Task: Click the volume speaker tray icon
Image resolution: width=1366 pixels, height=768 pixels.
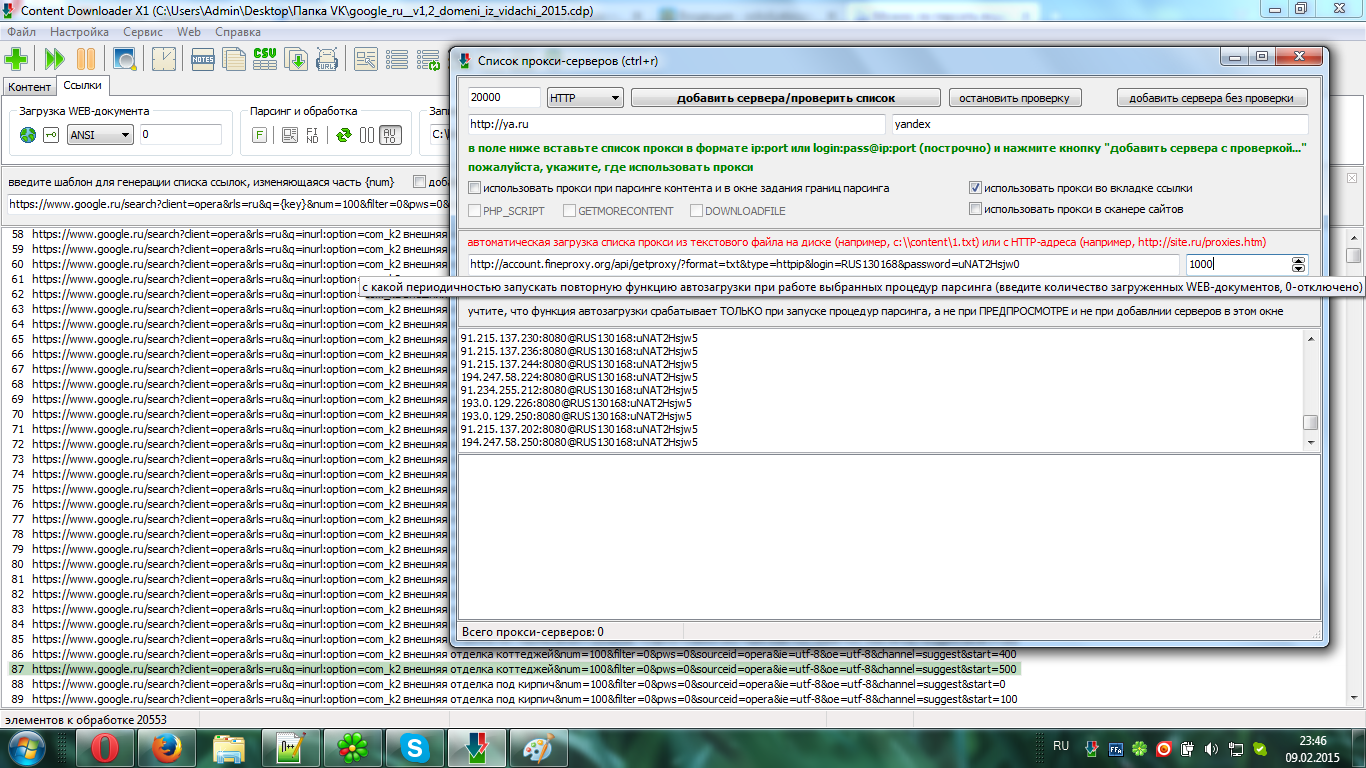Action: (x=1212, y=748)
